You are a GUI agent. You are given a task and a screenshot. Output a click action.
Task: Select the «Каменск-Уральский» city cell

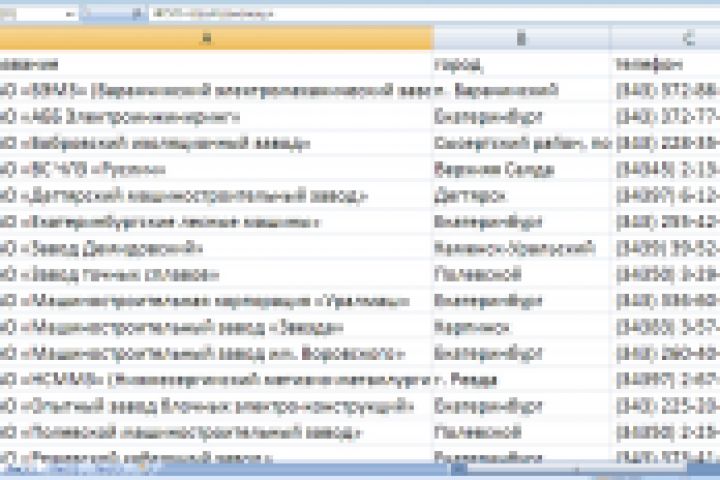pyautogui.click(x=522, y=248)
